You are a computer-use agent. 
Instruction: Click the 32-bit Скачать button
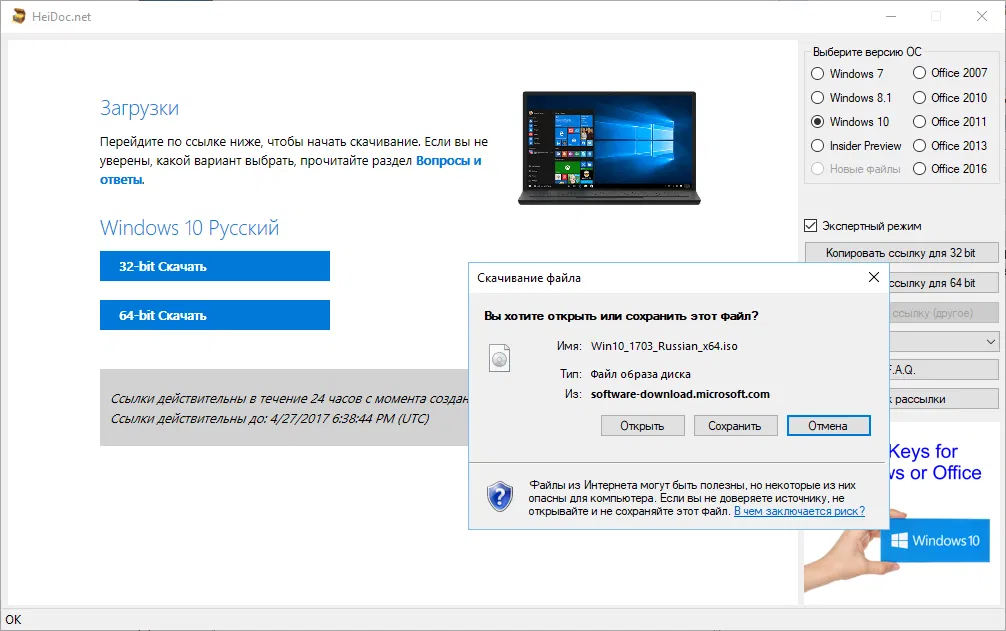click(x=214, y=266)
